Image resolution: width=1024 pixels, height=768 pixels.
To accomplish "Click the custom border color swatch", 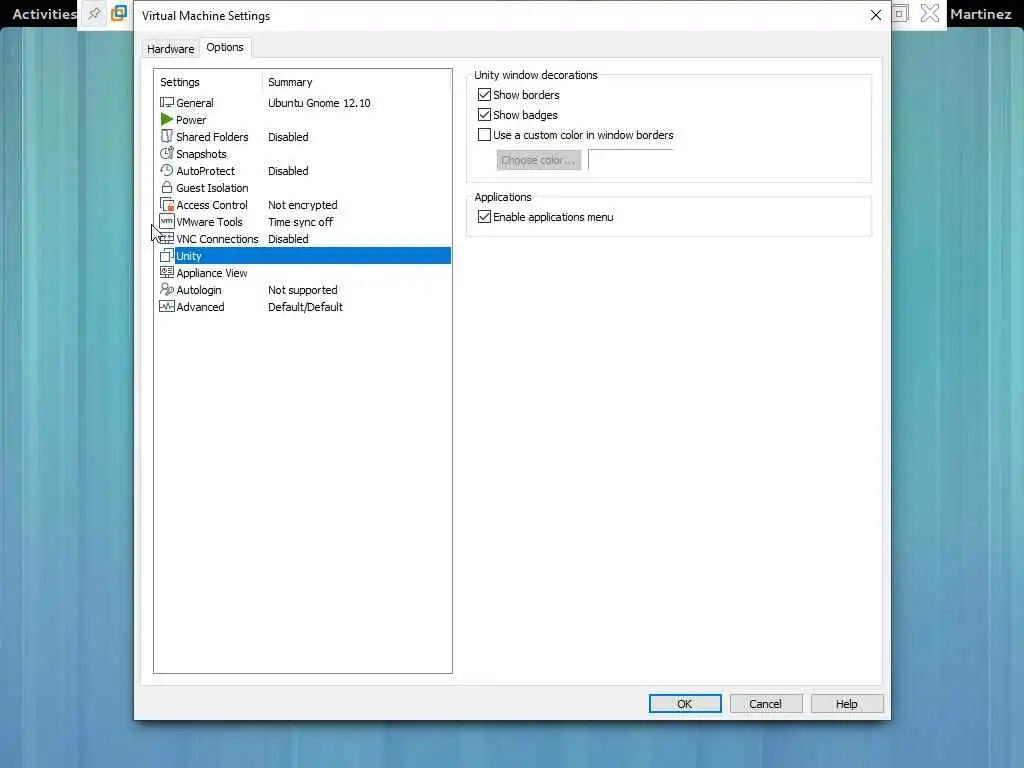I will pyautogui.click(x=630, y=160).
